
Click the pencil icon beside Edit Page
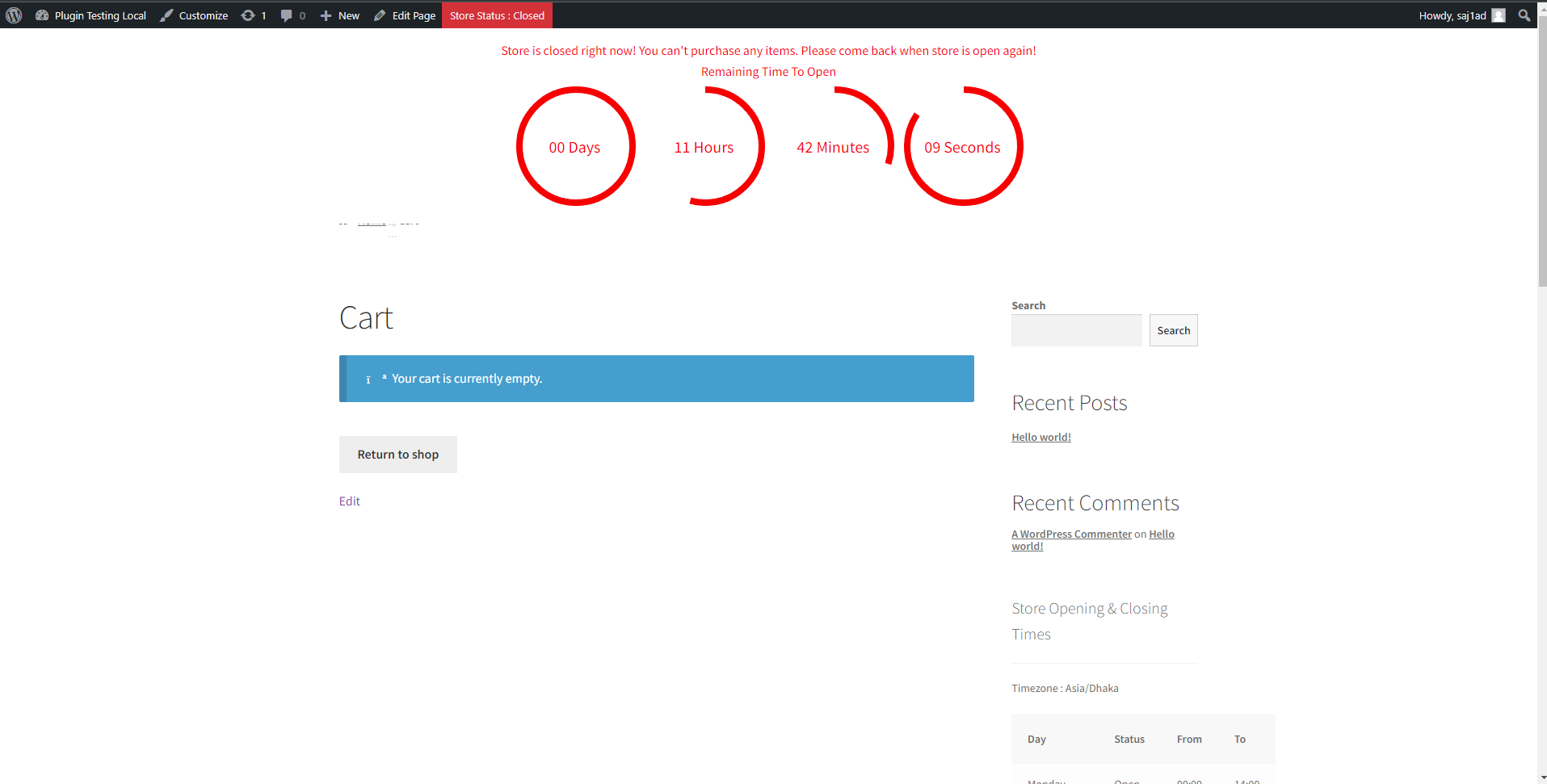(x=380, y=15)
